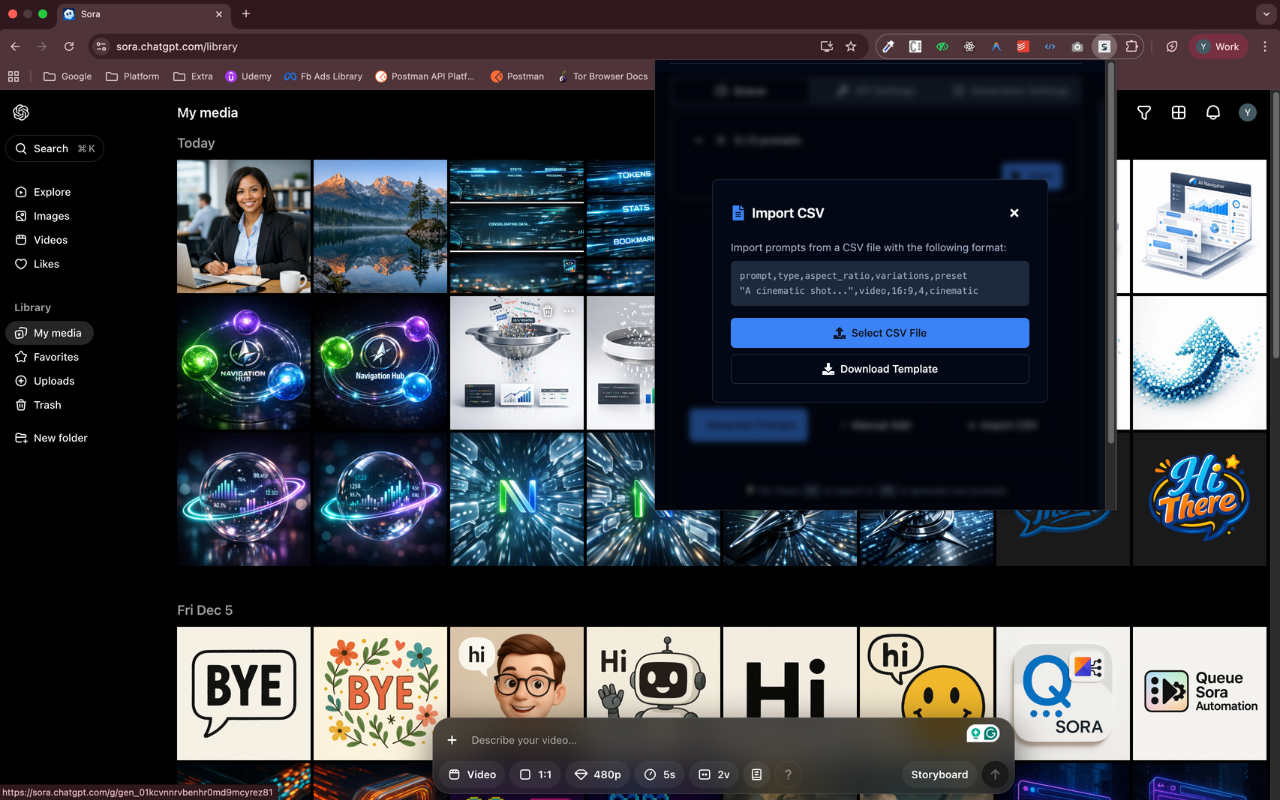Open the React DevTools extension icon
This screenshot has width=1280, height=800.
pos(969,46)
